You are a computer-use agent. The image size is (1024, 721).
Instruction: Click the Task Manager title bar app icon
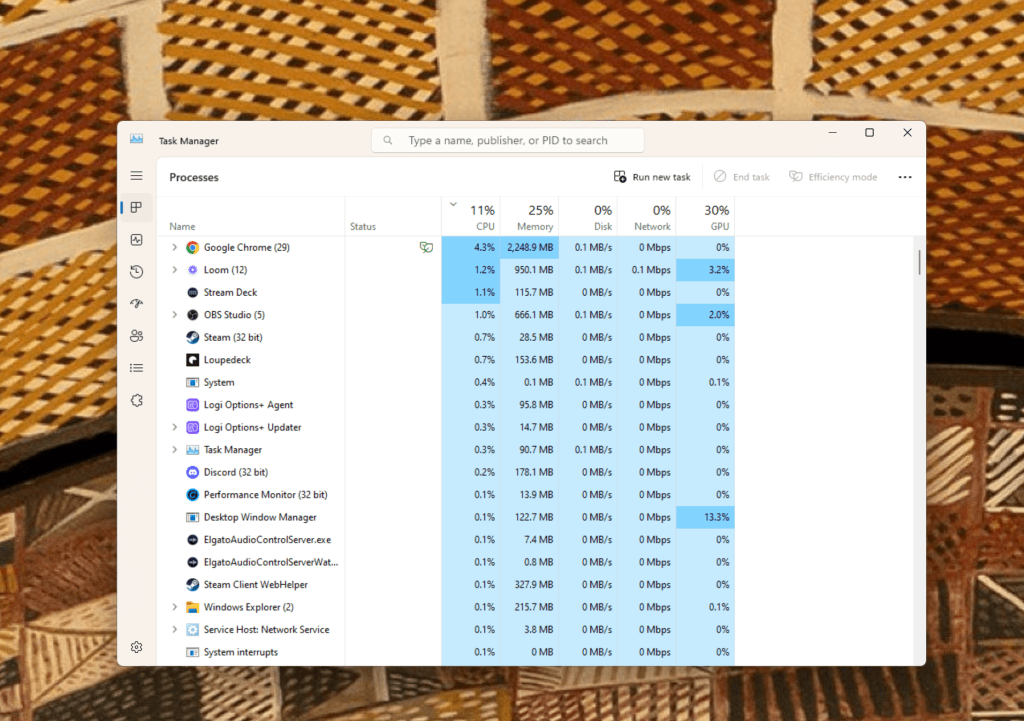[x=136, y=139]
